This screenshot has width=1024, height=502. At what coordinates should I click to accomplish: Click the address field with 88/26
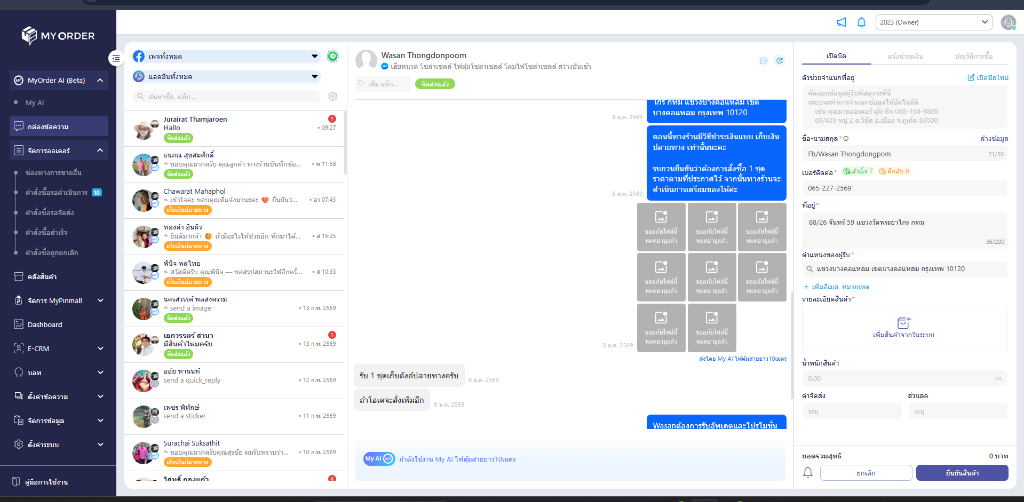coord(905,230)
